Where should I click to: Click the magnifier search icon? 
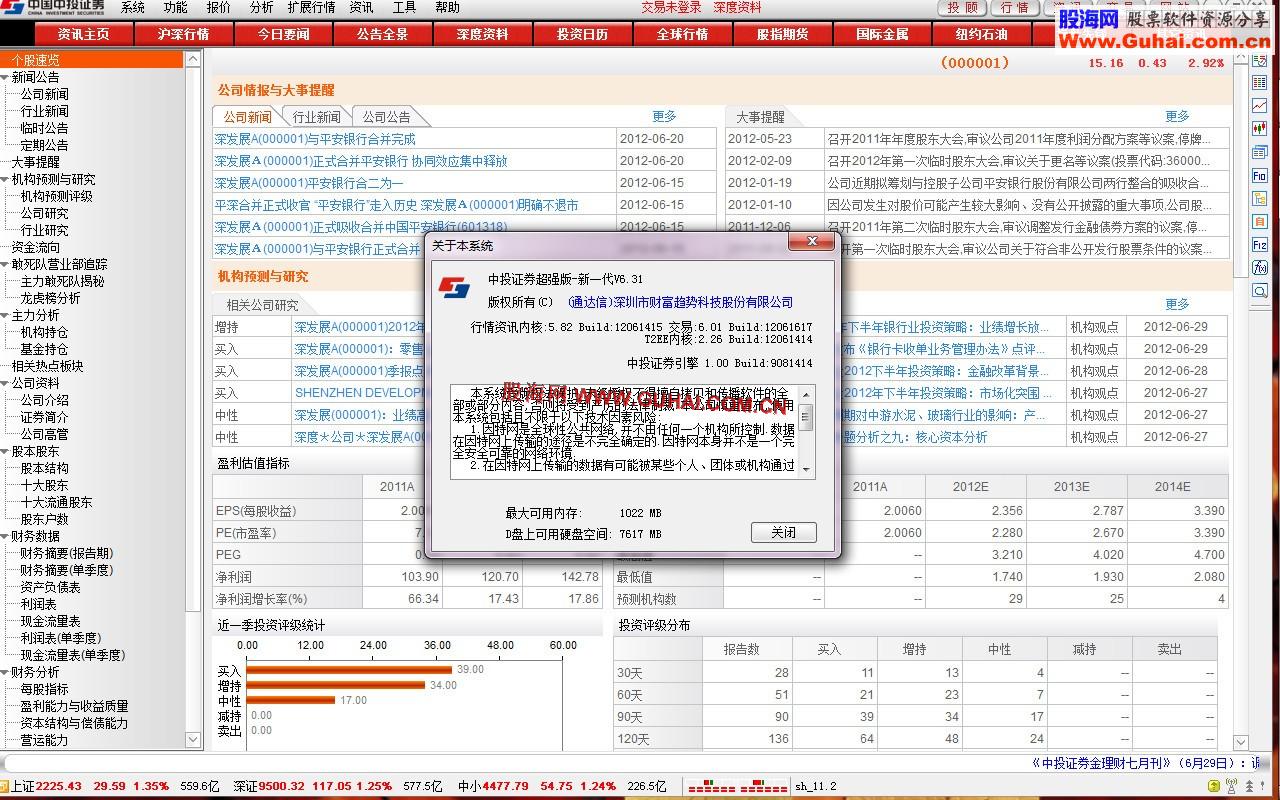(x=1260, y=290)
